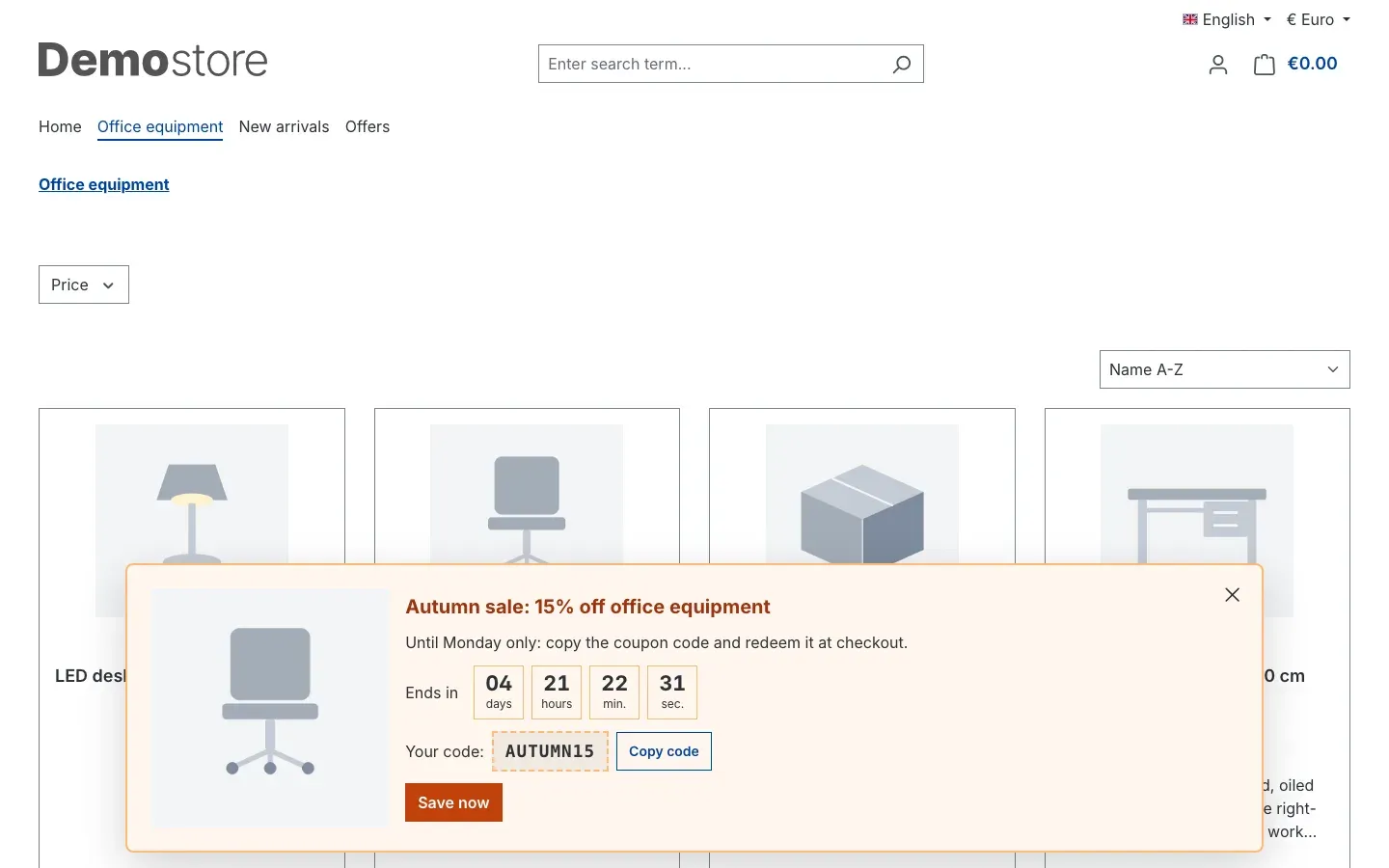Viewport: 1389px width, 868px height.
Task: Open the shopping cart bag icon
Action: coord(1264,65)
